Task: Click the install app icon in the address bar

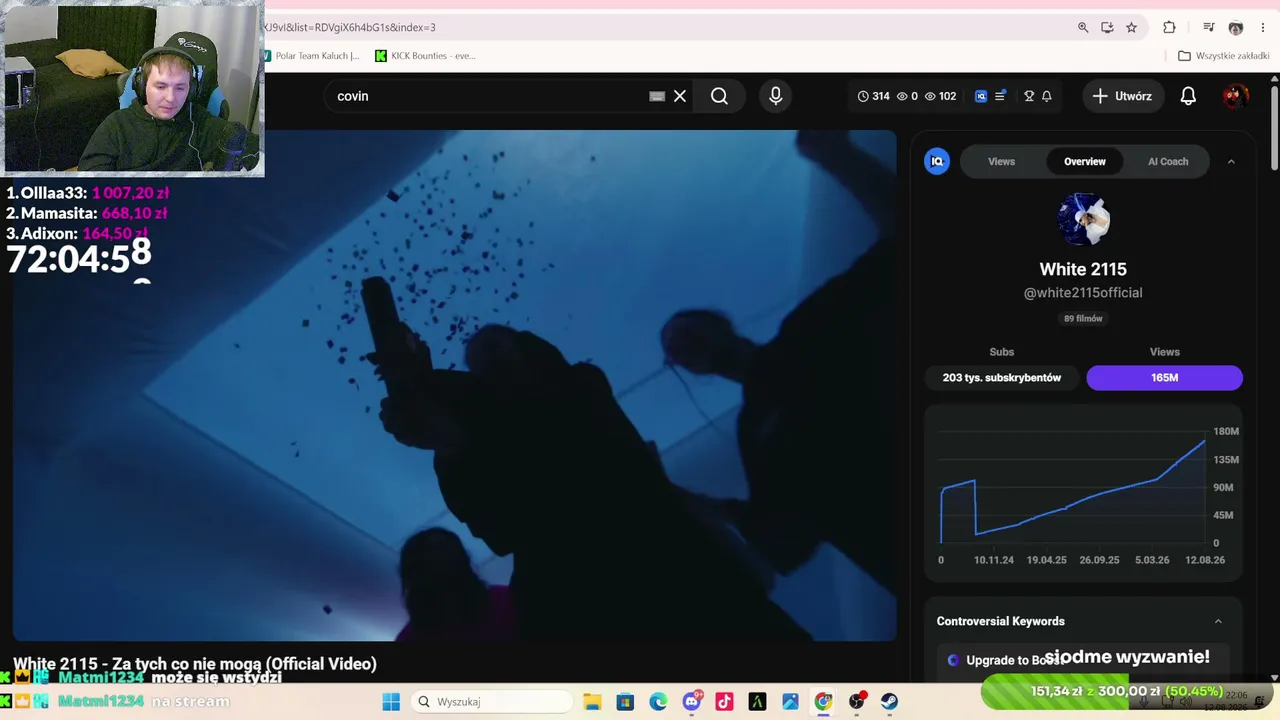Action: pyautogui.click(x=1107, y=27)
